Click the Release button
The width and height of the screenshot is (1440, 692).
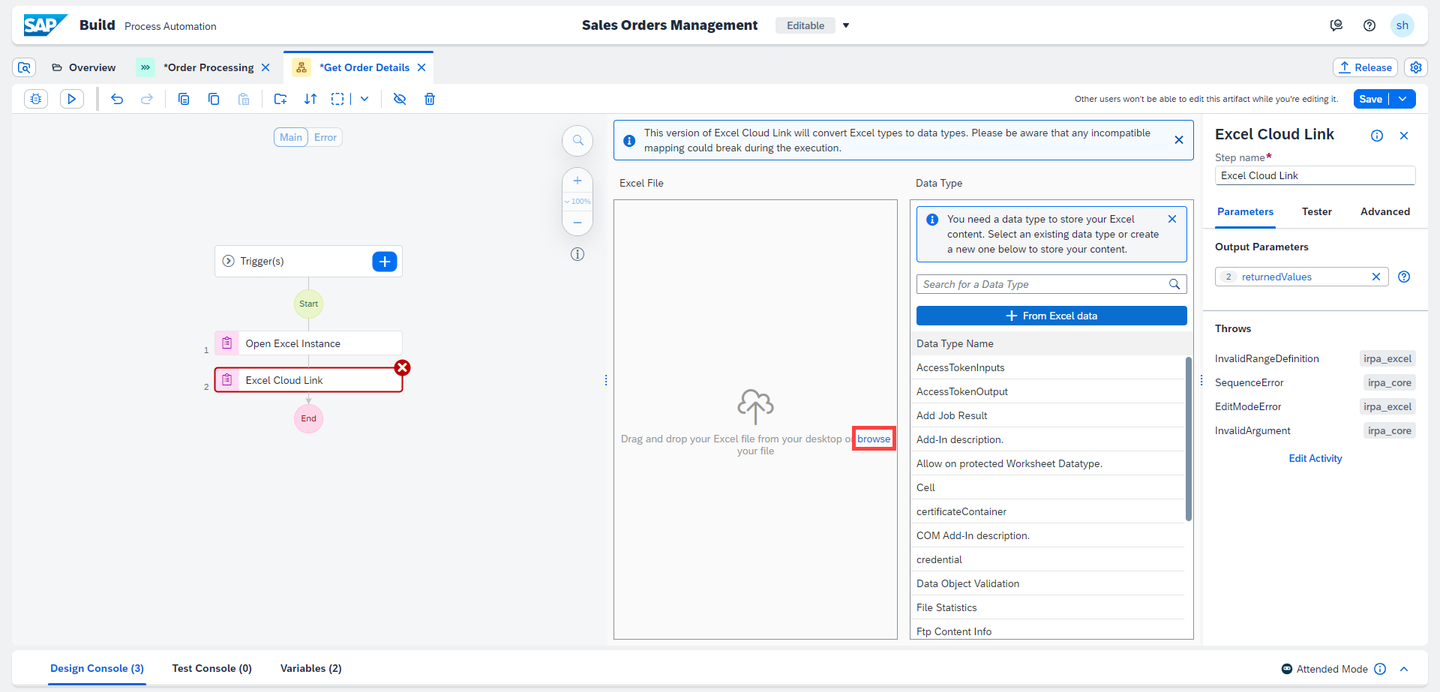1365,67
